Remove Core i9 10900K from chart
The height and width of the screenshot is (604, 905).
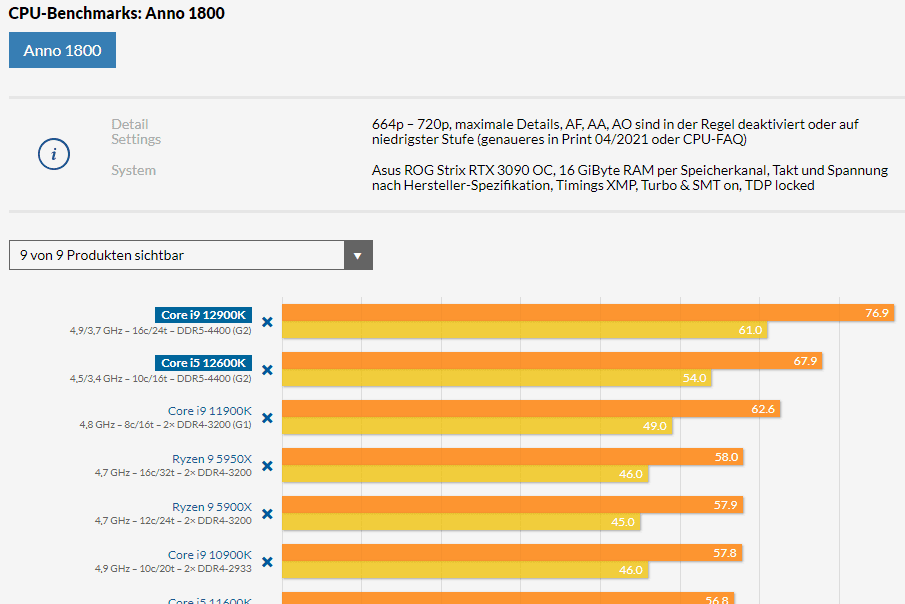267,562
